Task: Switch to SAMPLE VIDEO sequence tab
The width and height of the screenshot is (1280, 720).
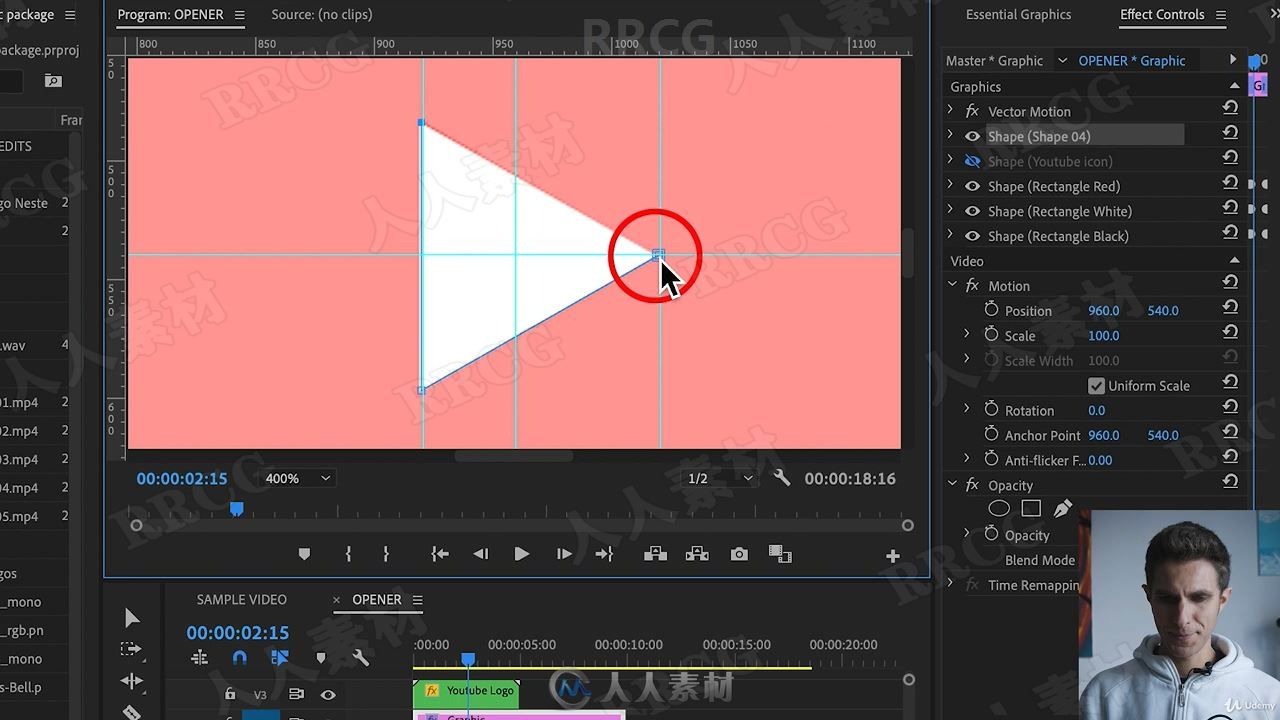Action: pyautogui.click(x=241, y=599)
